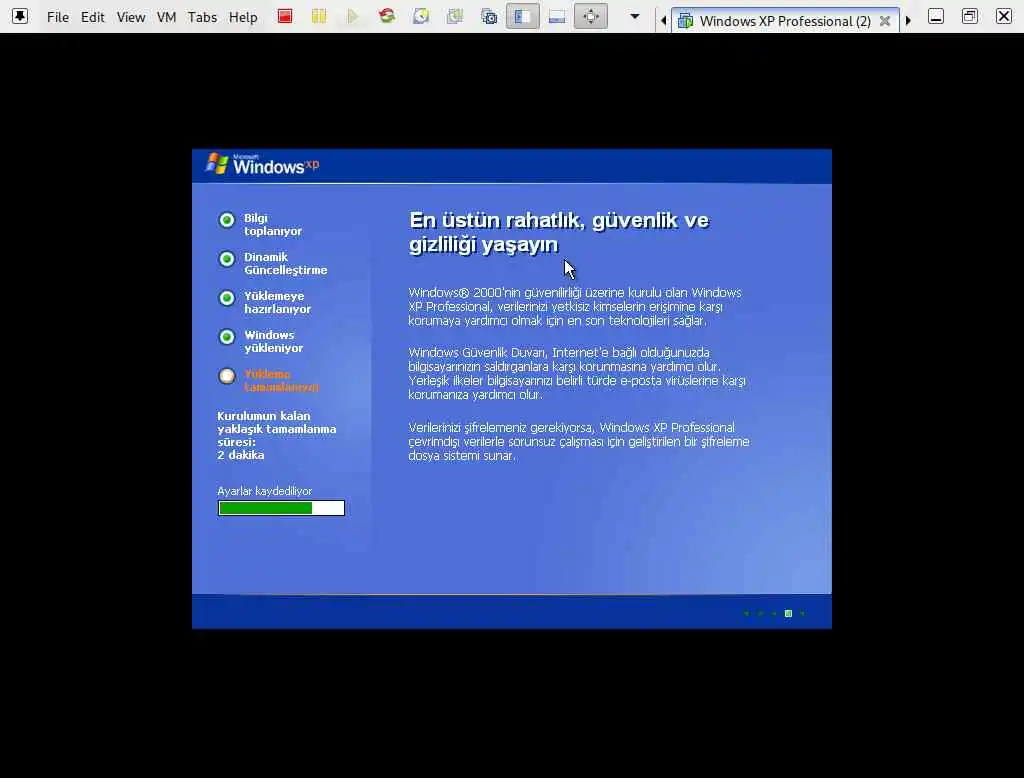Click the Yükleme tamamlanıyor step indicator
Screen dimensions: 1024x778
227,376
